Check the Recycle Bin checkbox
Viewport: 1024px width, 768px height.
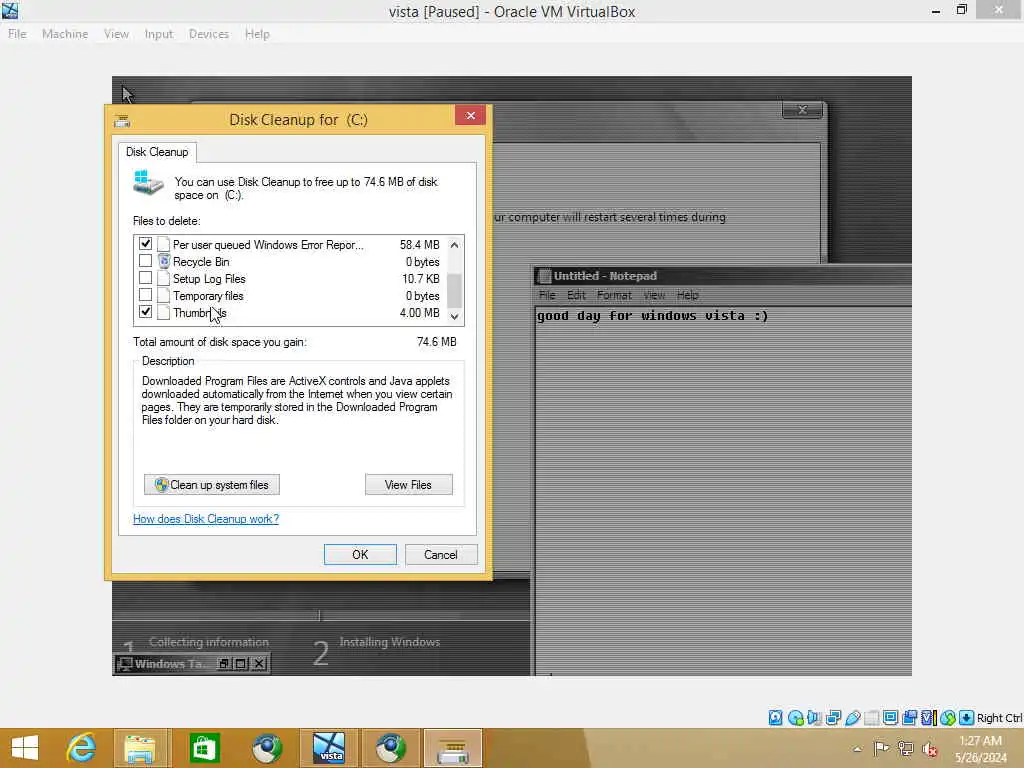pyautogui.click(x=146, y=261)
